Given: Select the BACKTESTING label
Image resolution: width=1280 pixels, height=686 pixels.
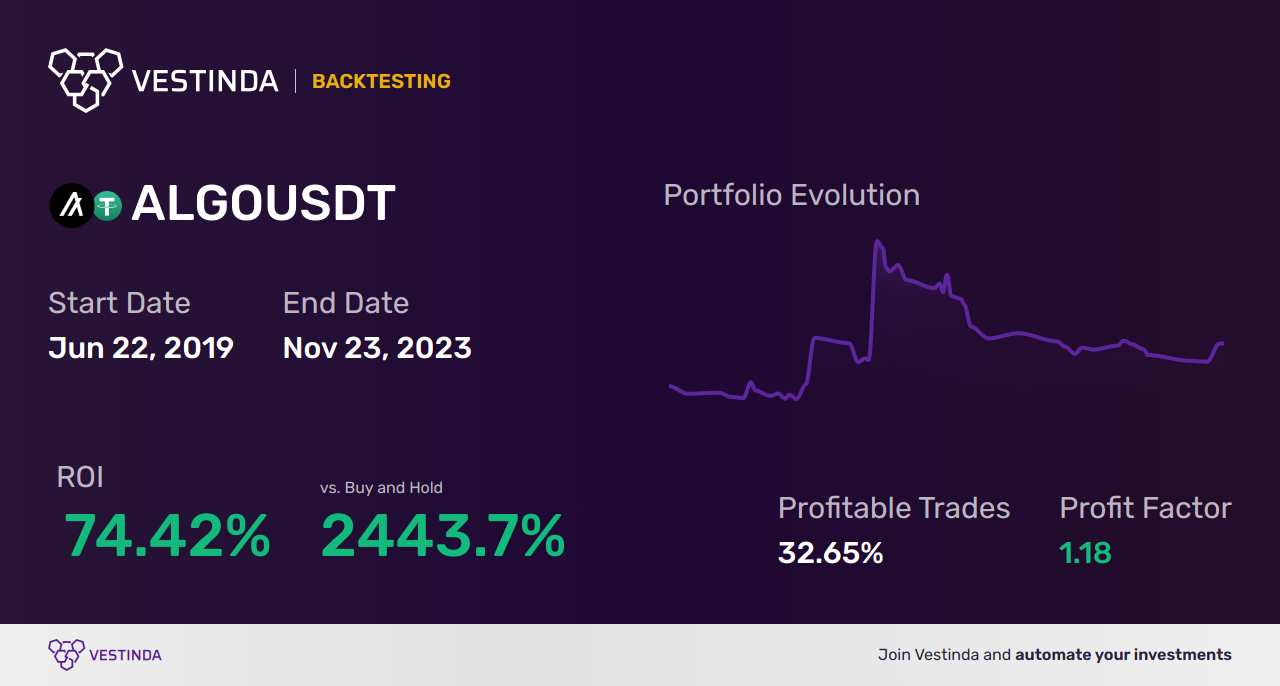Looking at the screenshot, I should [x=381, y=81].
